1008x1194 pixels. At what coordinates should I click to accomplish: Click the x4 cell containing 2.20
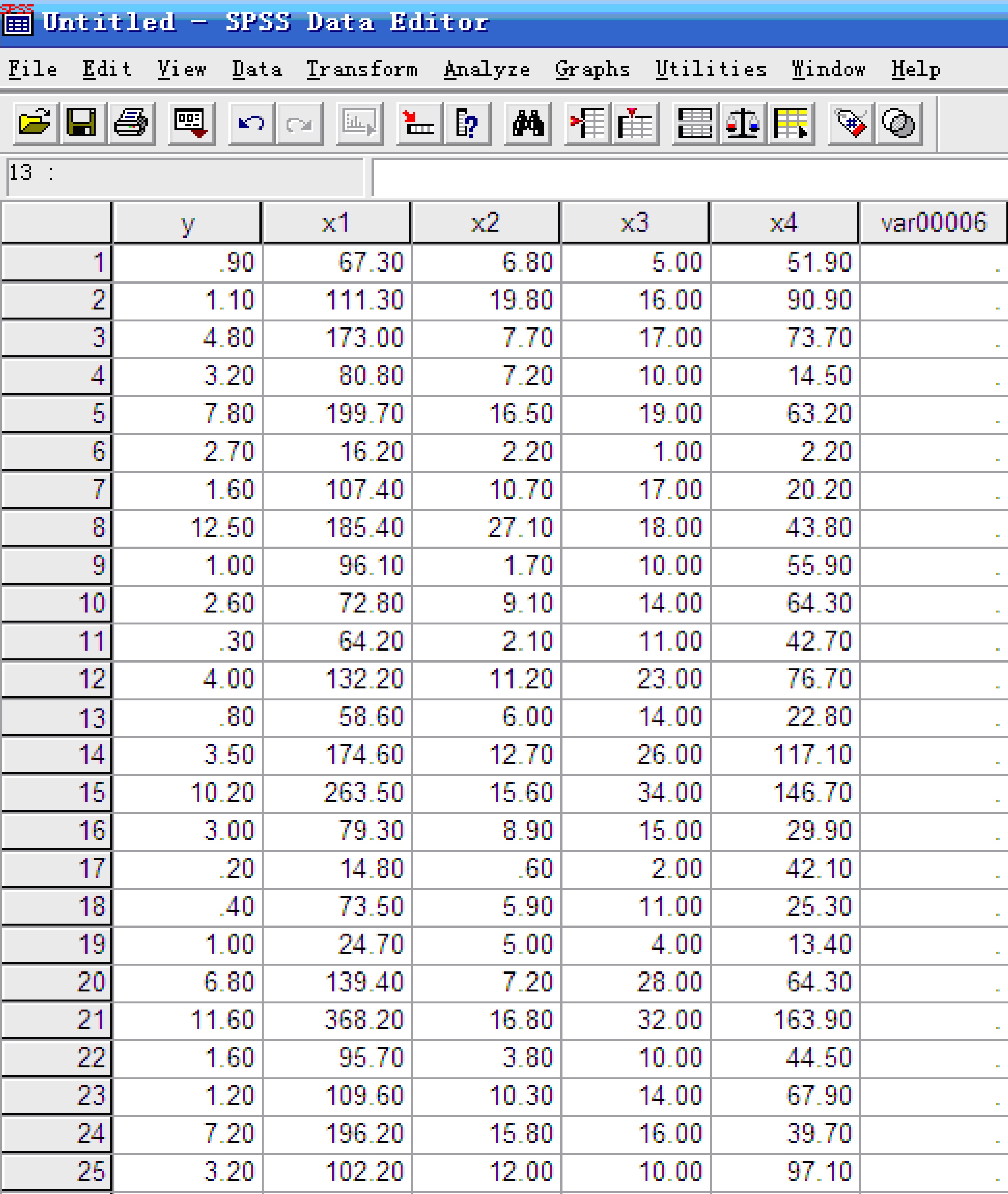pos(784,452)
